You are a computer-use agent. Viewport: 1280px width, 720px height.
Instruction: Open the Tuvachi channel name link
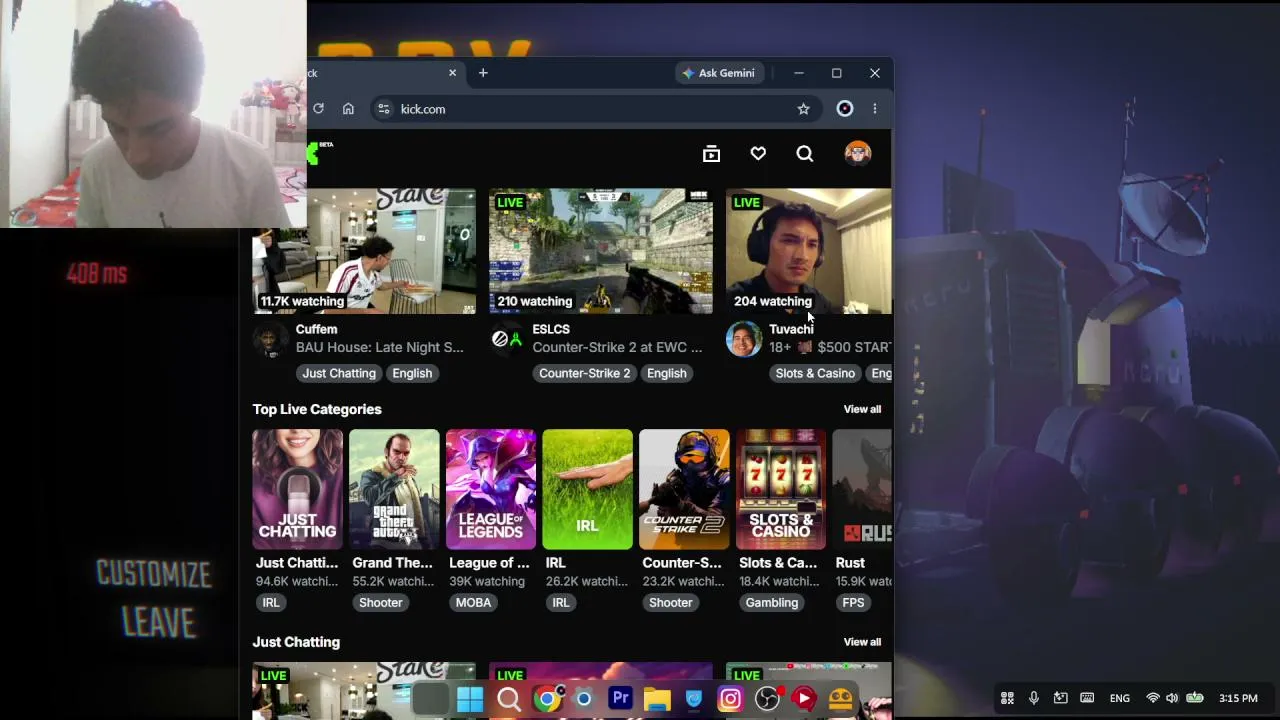(791, 329)
